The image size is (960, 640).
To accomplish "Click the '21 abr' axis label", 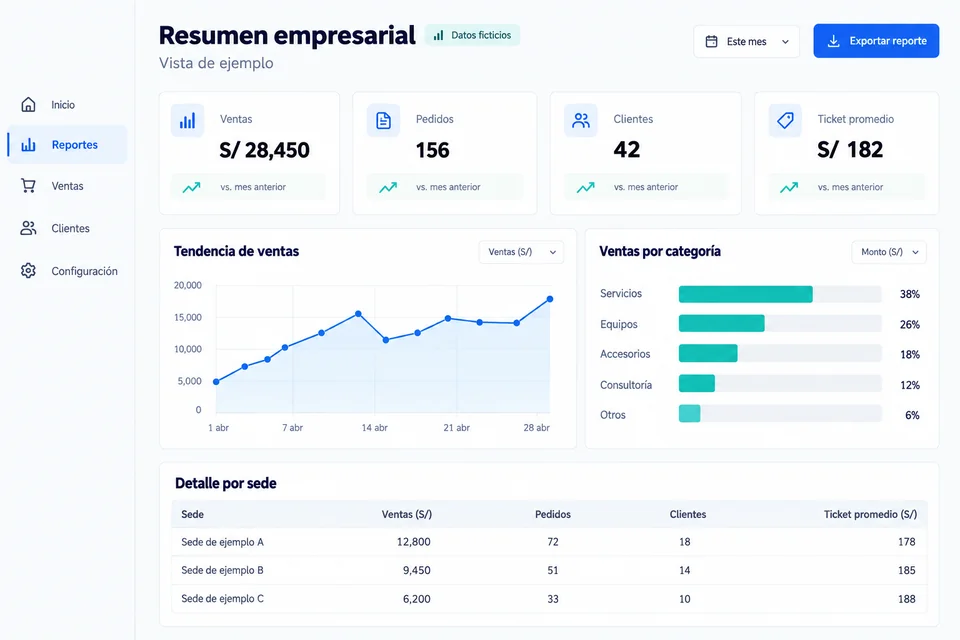I will 456,427.
